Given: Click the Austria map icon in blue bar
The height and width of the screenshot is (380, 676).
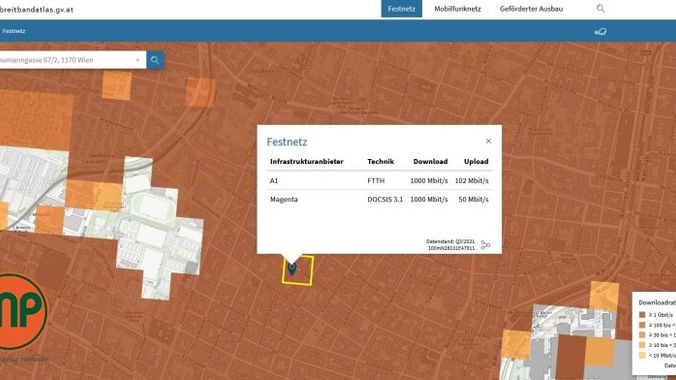Looking at the screenshot, I should pos(600,31).
